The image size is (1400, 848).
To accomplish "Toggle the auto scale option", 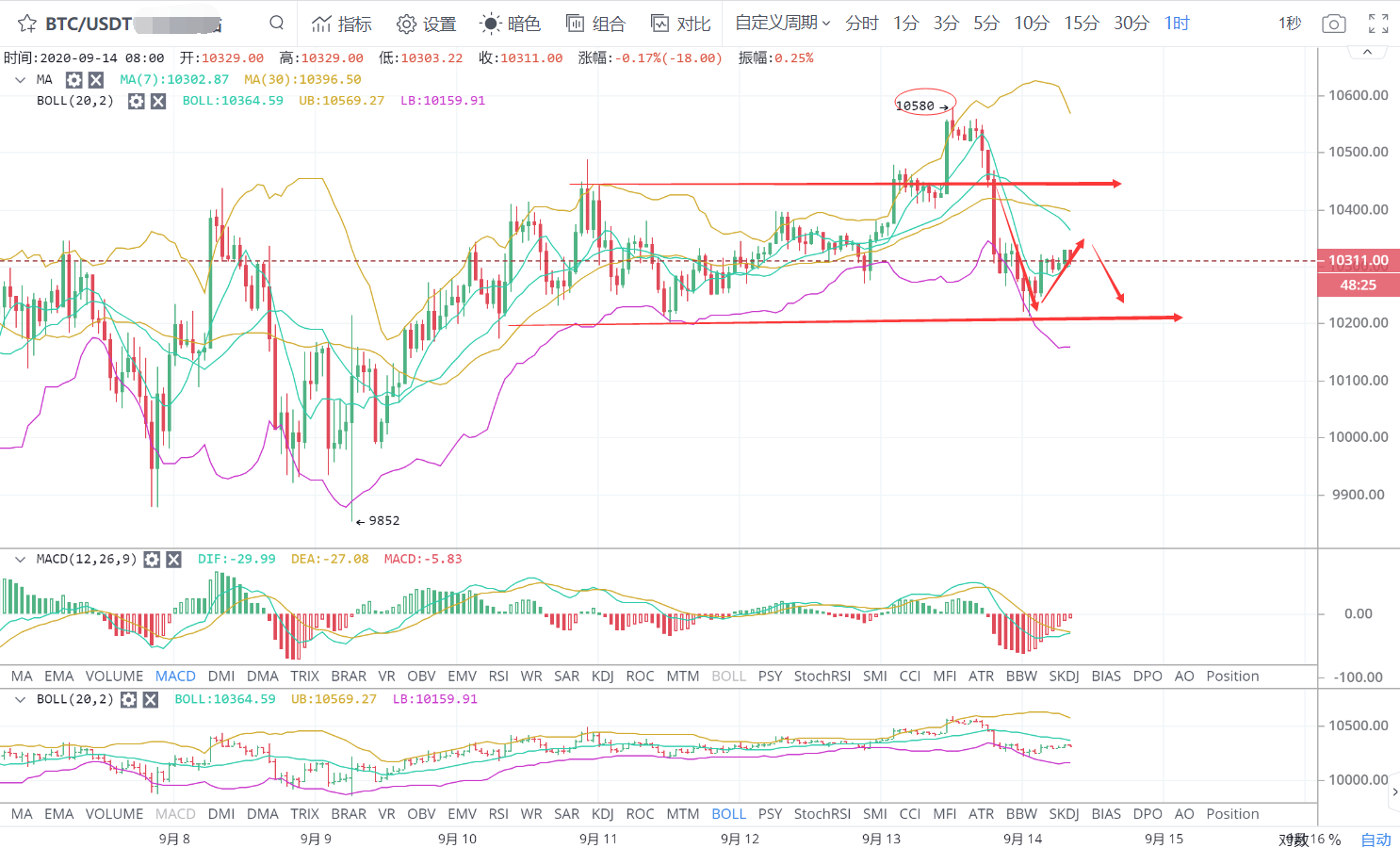I will click(x=1376, y=840).
